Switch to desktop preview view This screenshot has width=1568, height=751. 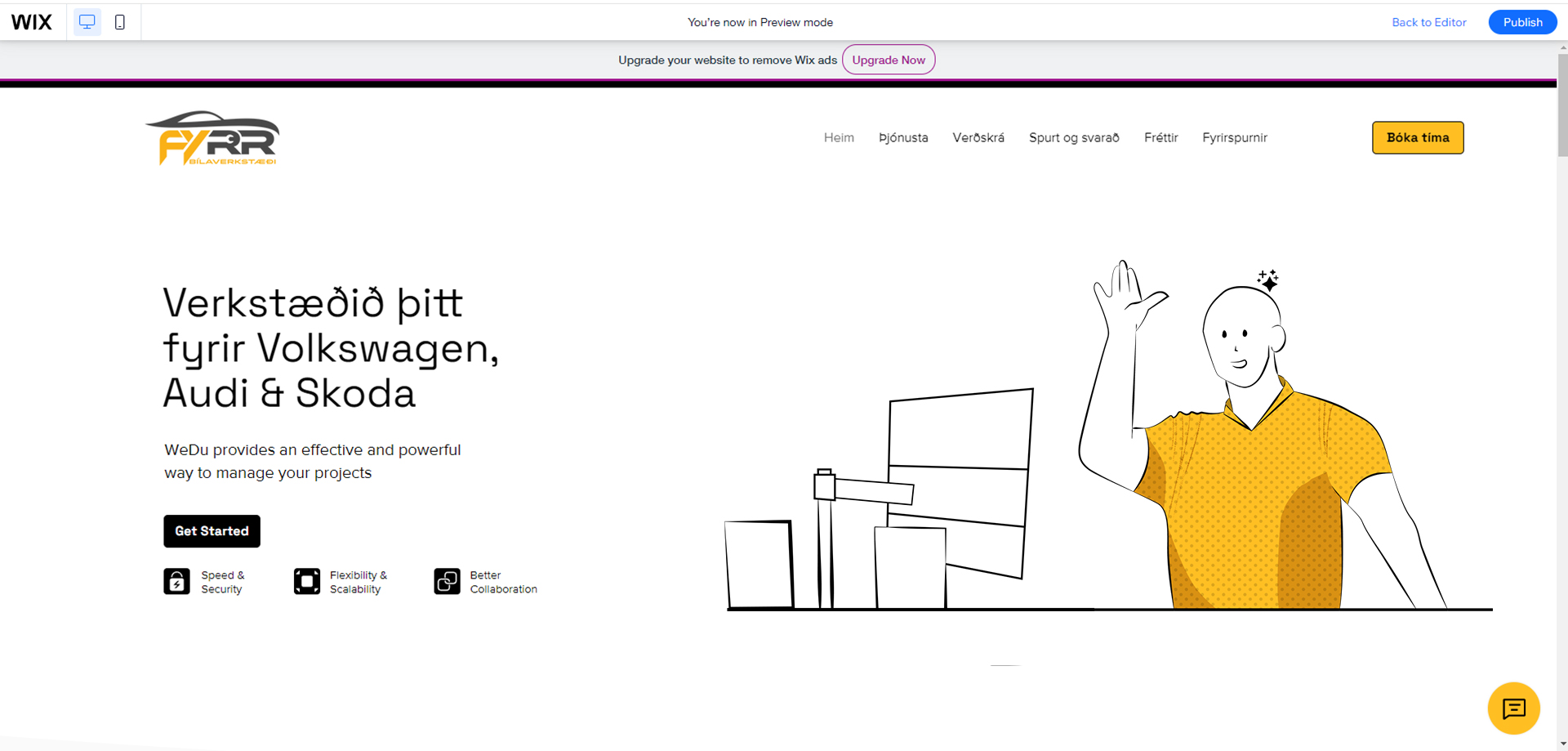[87, 22]
